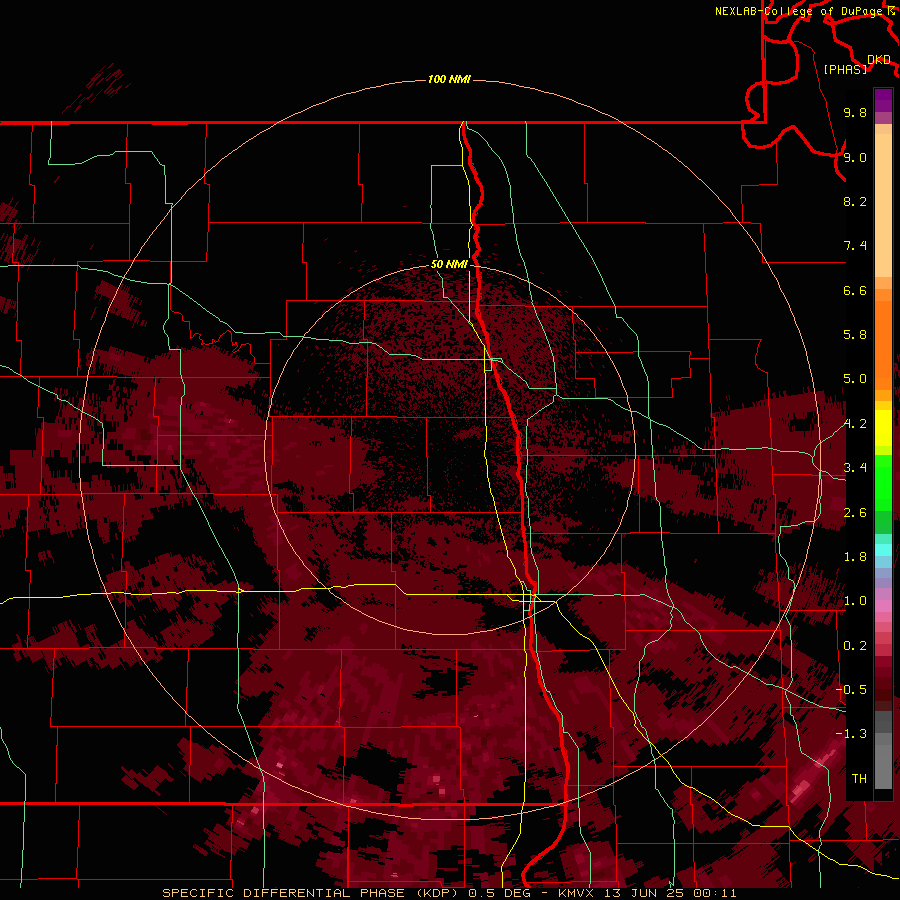Click the 6.6 value on the color scale

pyautogui.click(x=855, y=290)
